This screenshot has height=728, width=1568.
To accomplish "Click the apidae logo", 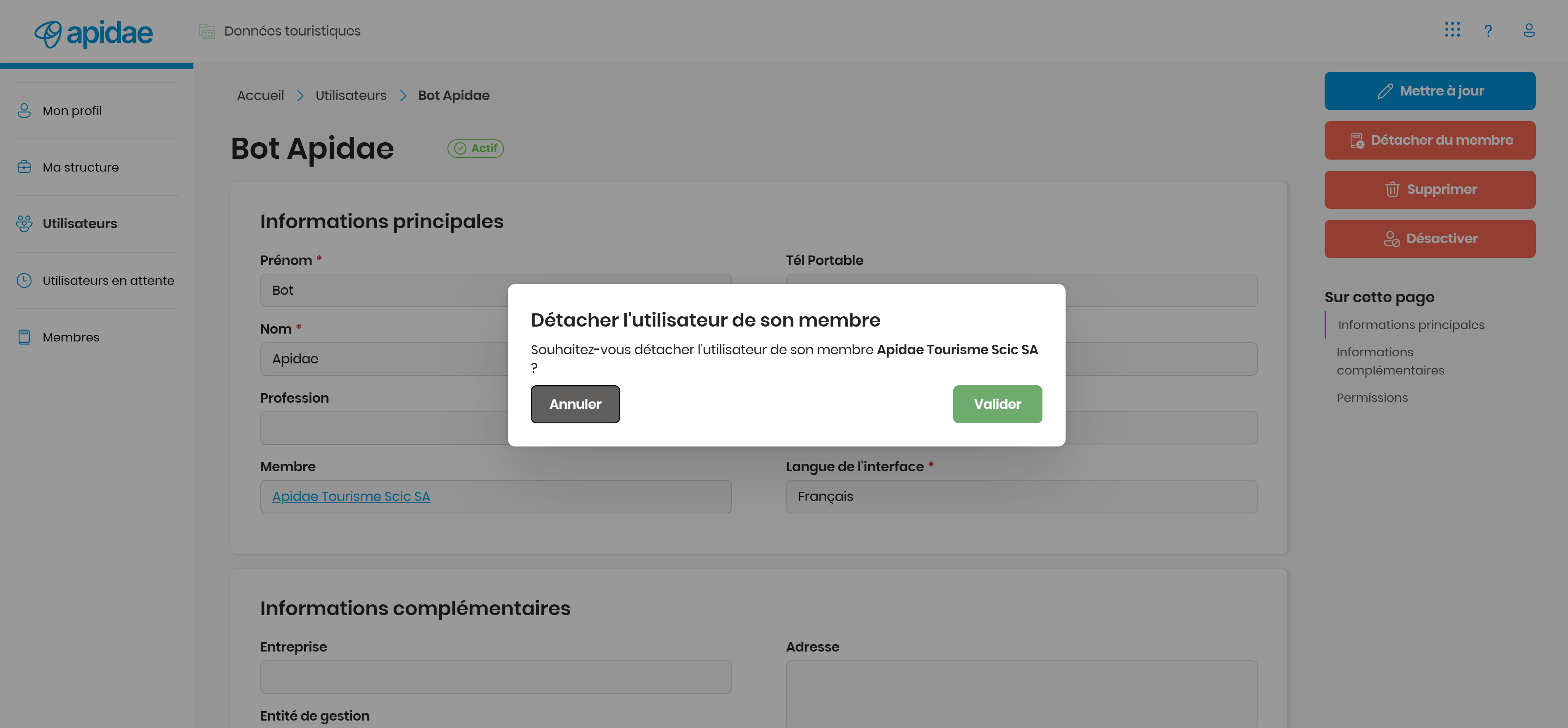I will coord(94,33).
